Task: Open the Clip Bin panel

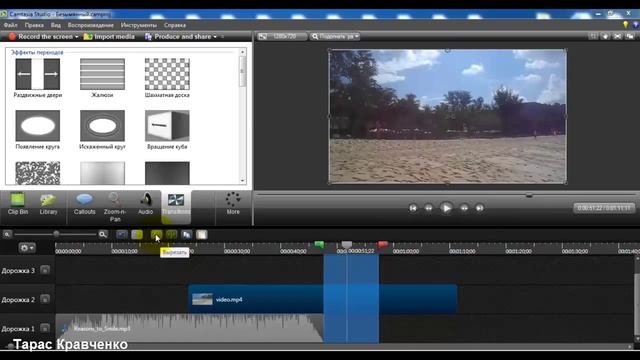Action: (18, 204)
